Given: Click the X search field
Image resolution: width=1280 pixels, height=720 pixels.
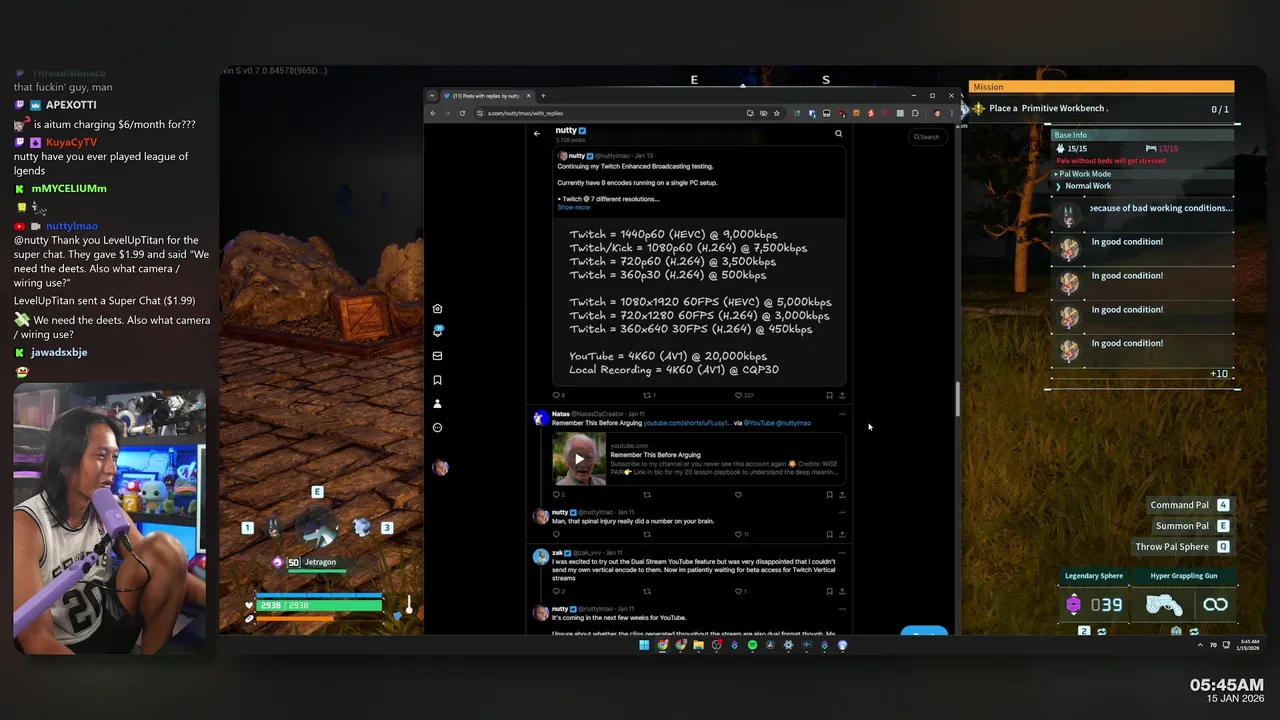Looking at the screenshot, I should click(x=927, y=137).
